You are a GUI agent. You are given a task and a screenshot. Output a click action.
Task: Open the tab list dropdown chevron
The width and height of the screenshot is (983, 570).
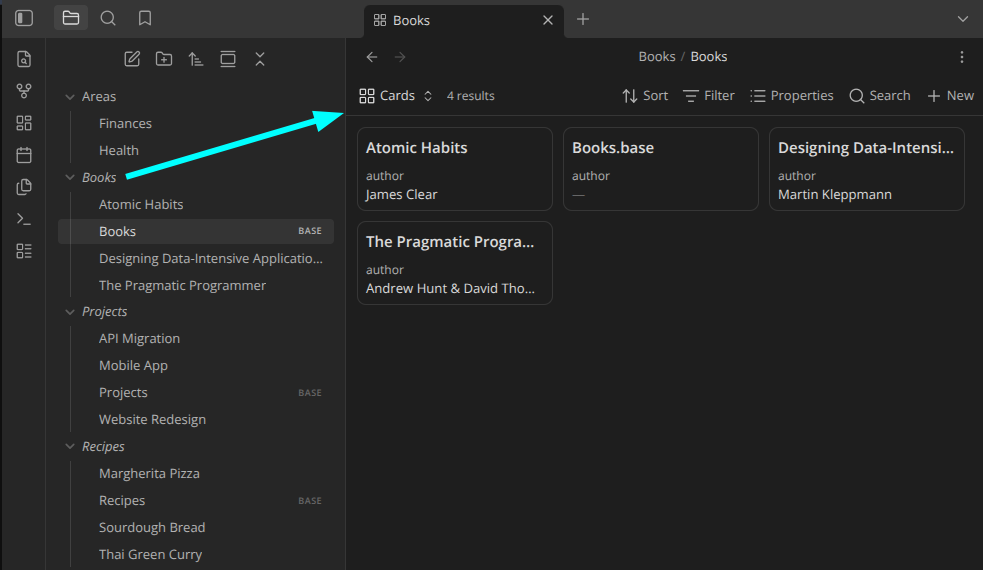[x=963, y=19]
